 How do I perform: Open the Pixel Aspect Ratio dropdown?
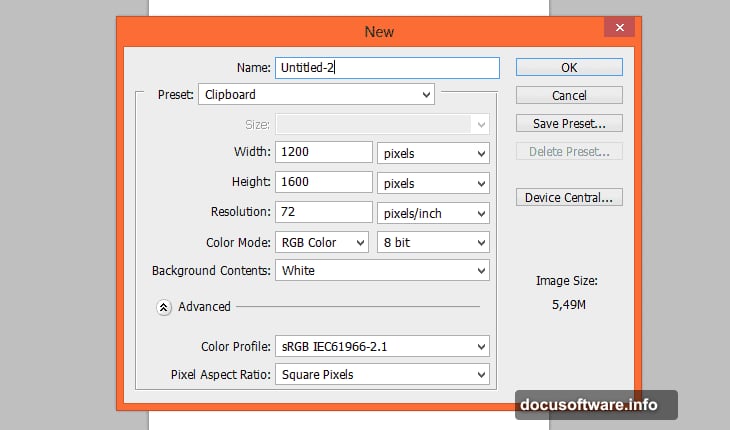(382, 375)
